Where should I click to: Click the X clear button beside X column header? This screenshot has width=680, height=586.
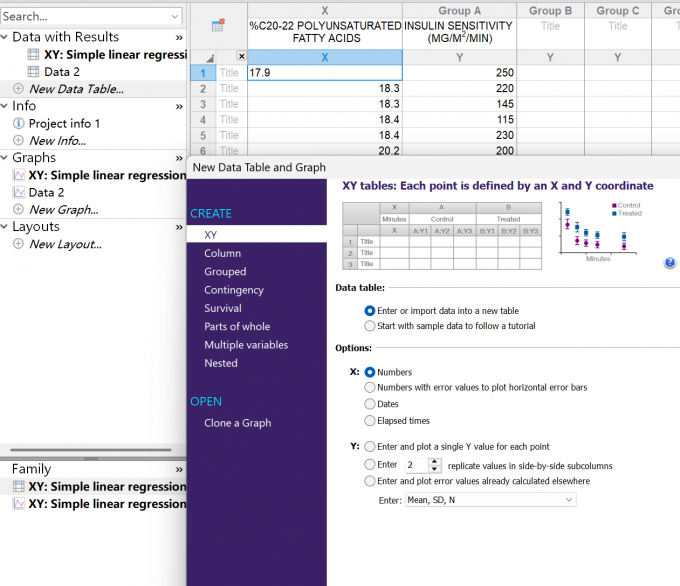click(242, 56)
